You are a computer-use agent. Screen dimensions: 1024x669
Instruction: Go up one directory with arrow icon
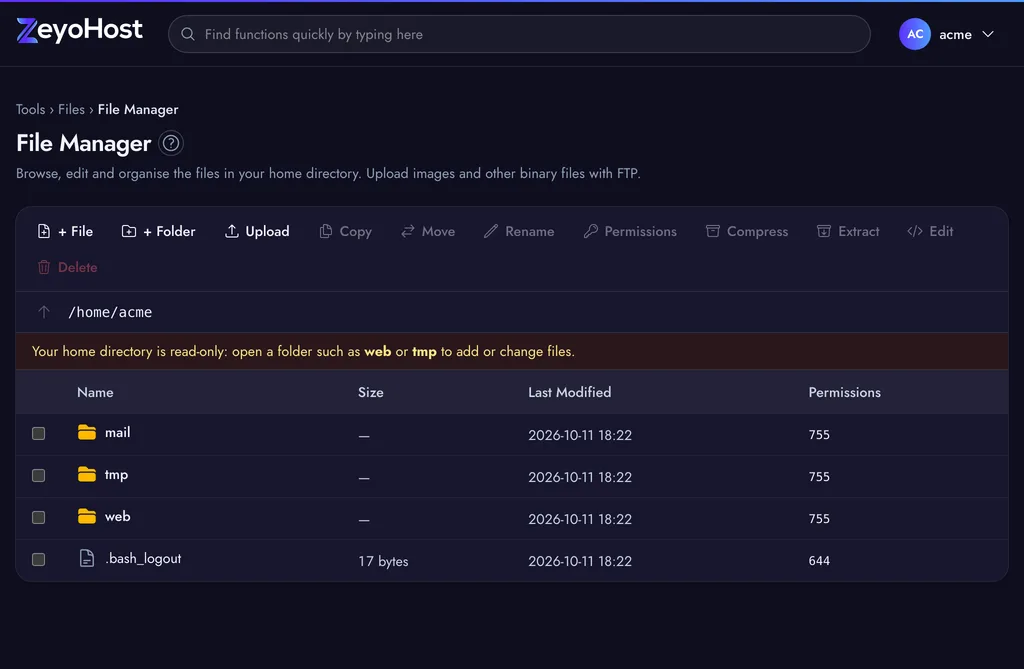[44, 312]
